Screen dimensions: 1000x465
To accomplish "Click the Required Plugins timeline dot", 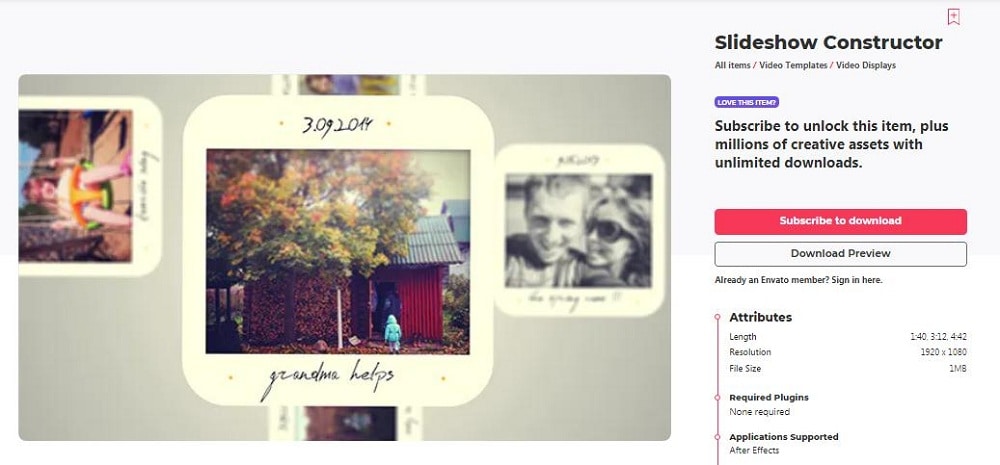I will point(717,397).
